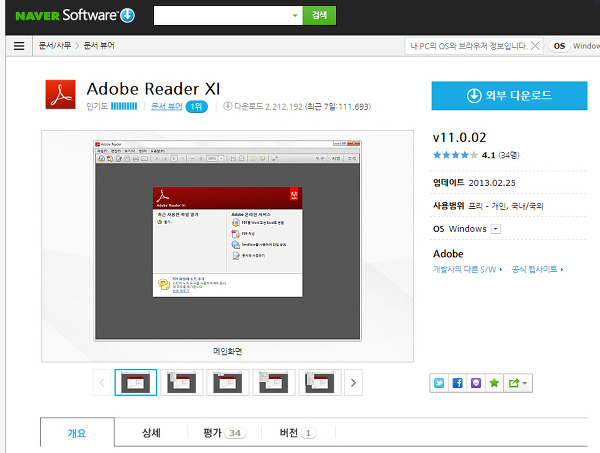The width and height of the screenshot is (600, 453).
Task: Close the OS and browser info notice
Action: click(x=536, y=46)
